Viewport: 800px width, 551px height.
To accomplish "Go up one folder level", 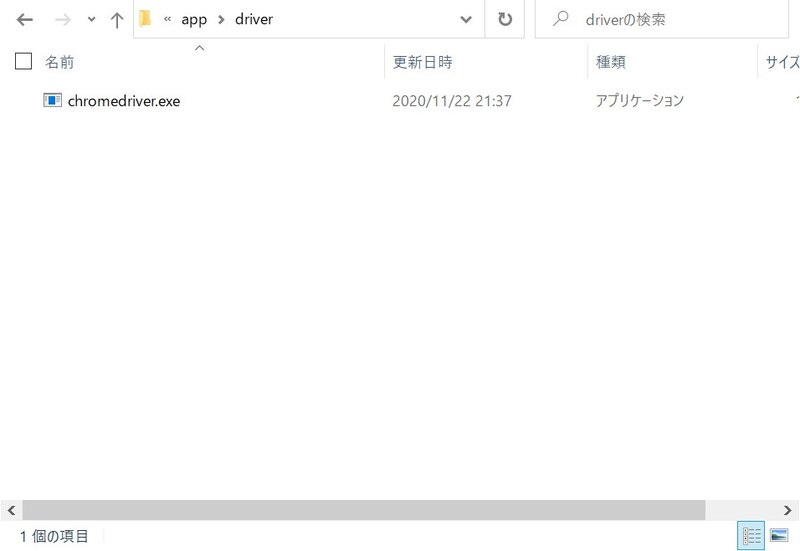I will tap(116, 20).
